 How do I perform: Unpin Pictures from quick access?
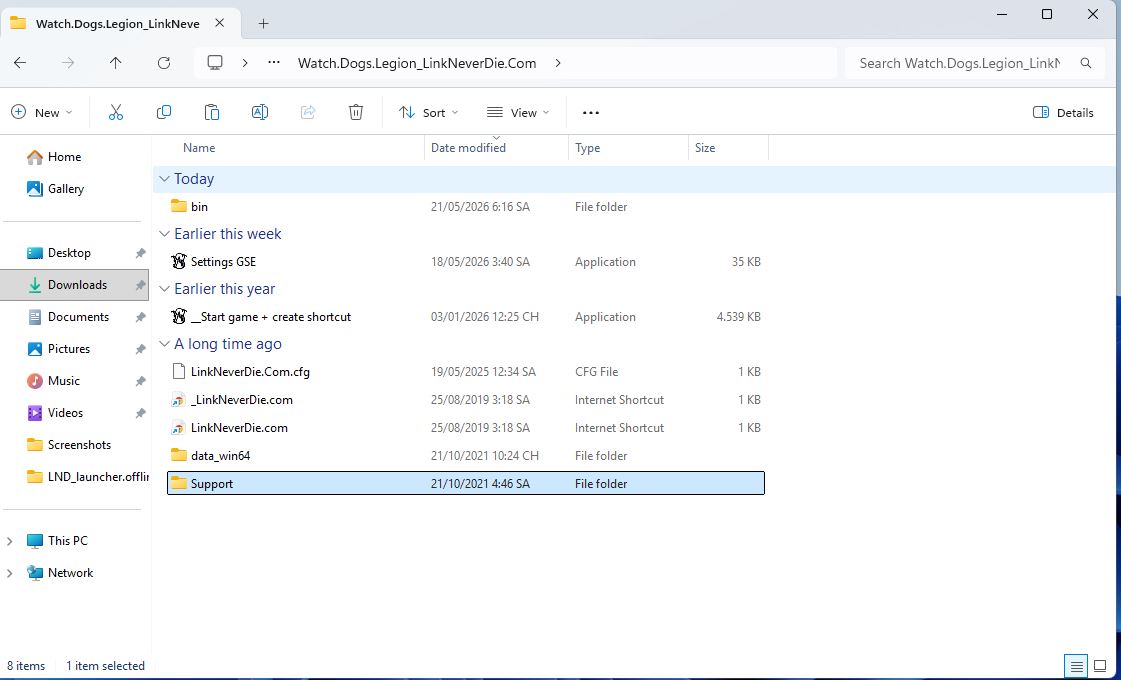(140, 349)
